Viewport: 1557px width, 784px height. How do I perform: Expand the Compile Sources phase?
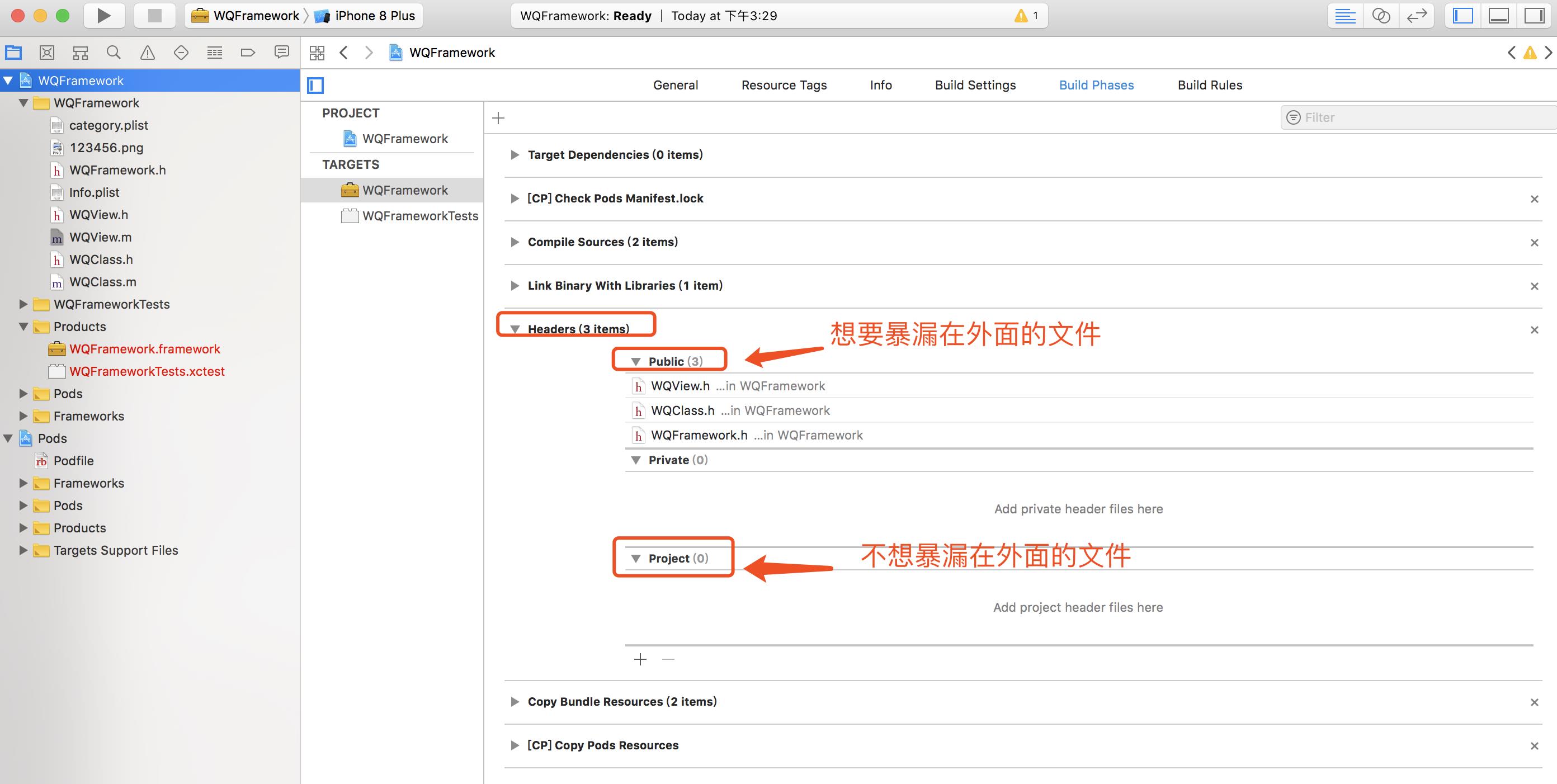tap(515, 242)
